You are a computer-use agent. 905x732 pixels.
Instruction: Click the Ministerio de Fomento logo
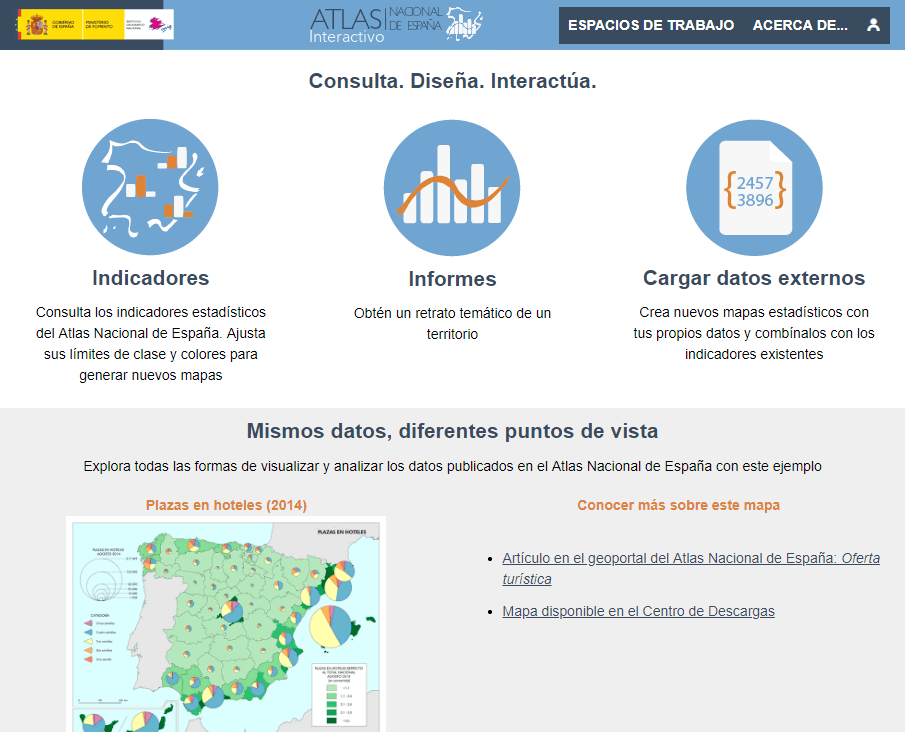tap(103, 25)
